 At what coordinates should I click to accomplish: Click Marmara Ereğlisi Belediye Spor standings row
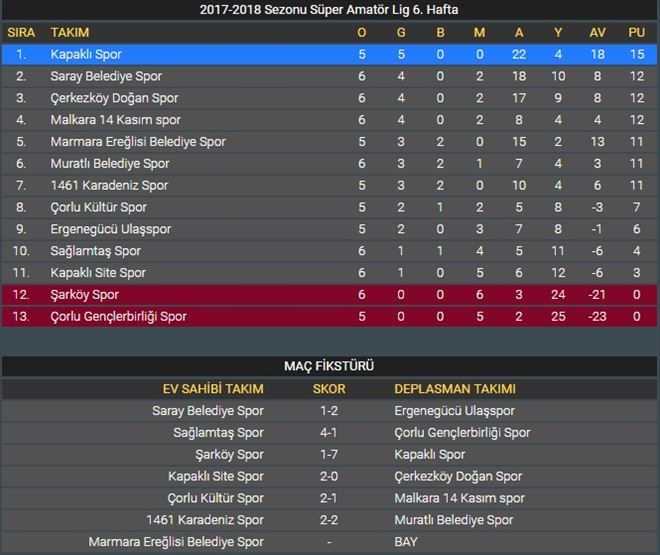pyautogui.click(x=138, y=142)
